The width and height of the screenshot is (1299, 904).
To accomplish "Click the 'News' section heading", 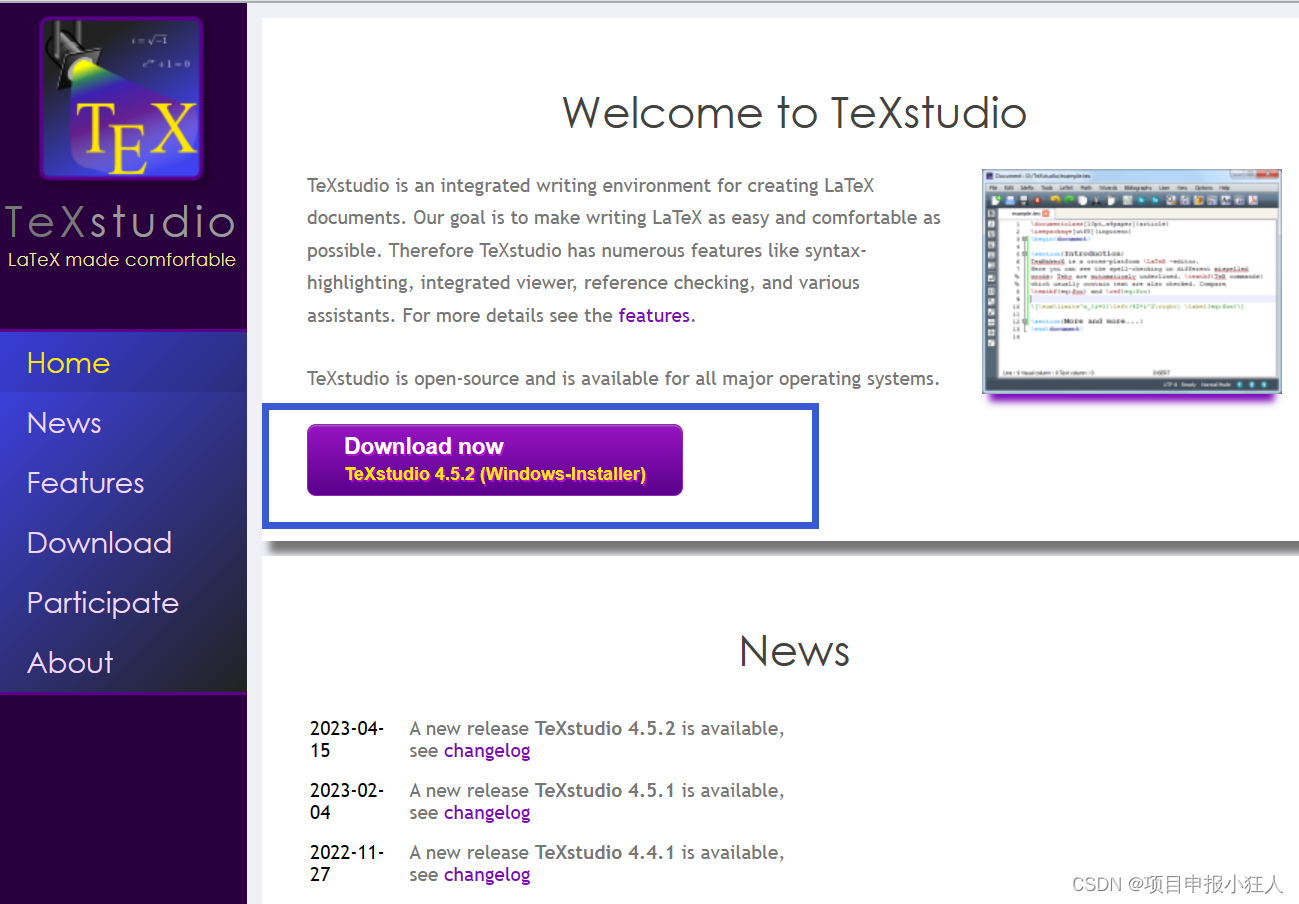I will [795, 651].
